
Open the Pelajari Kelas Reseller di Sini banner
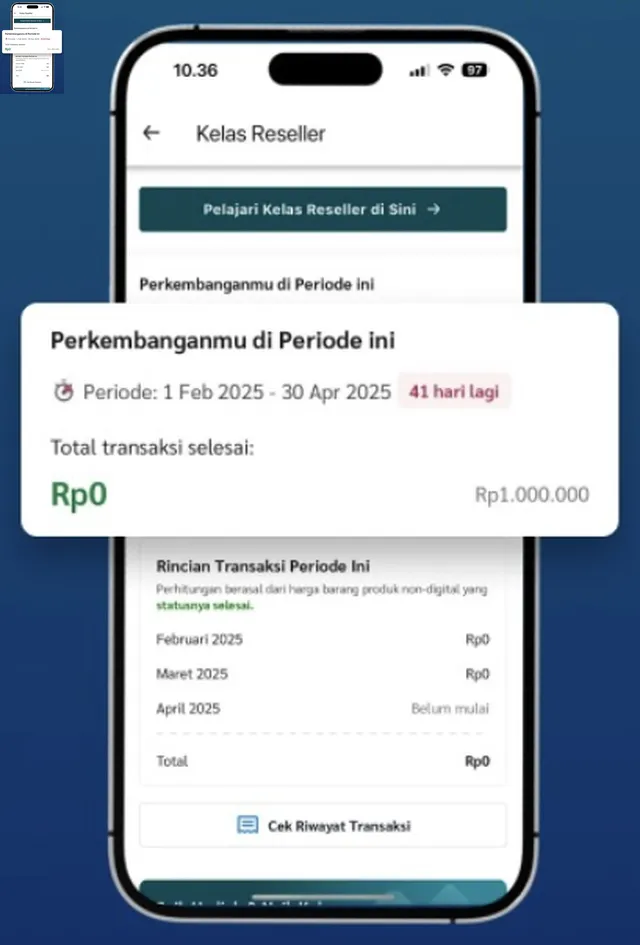[322, 210]
